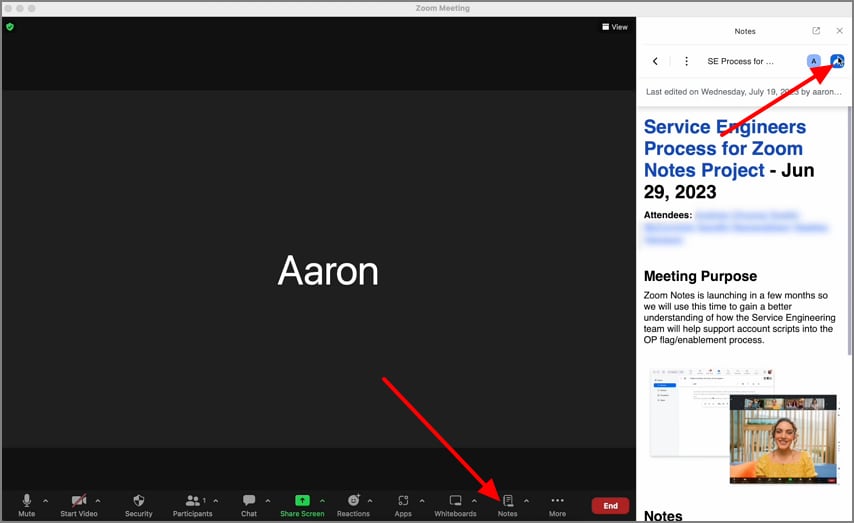Go back from the current note
The height and width of the screenshot is (523, 854).
coord(655,61)
